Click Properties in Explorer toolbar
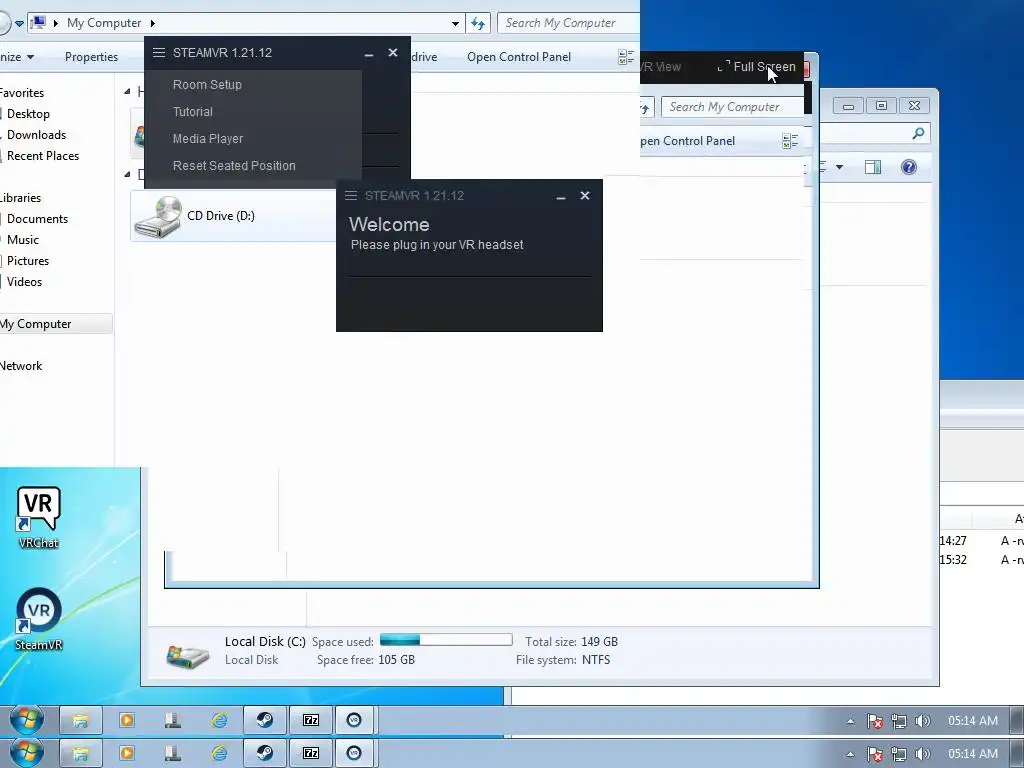 click(91, 57)
